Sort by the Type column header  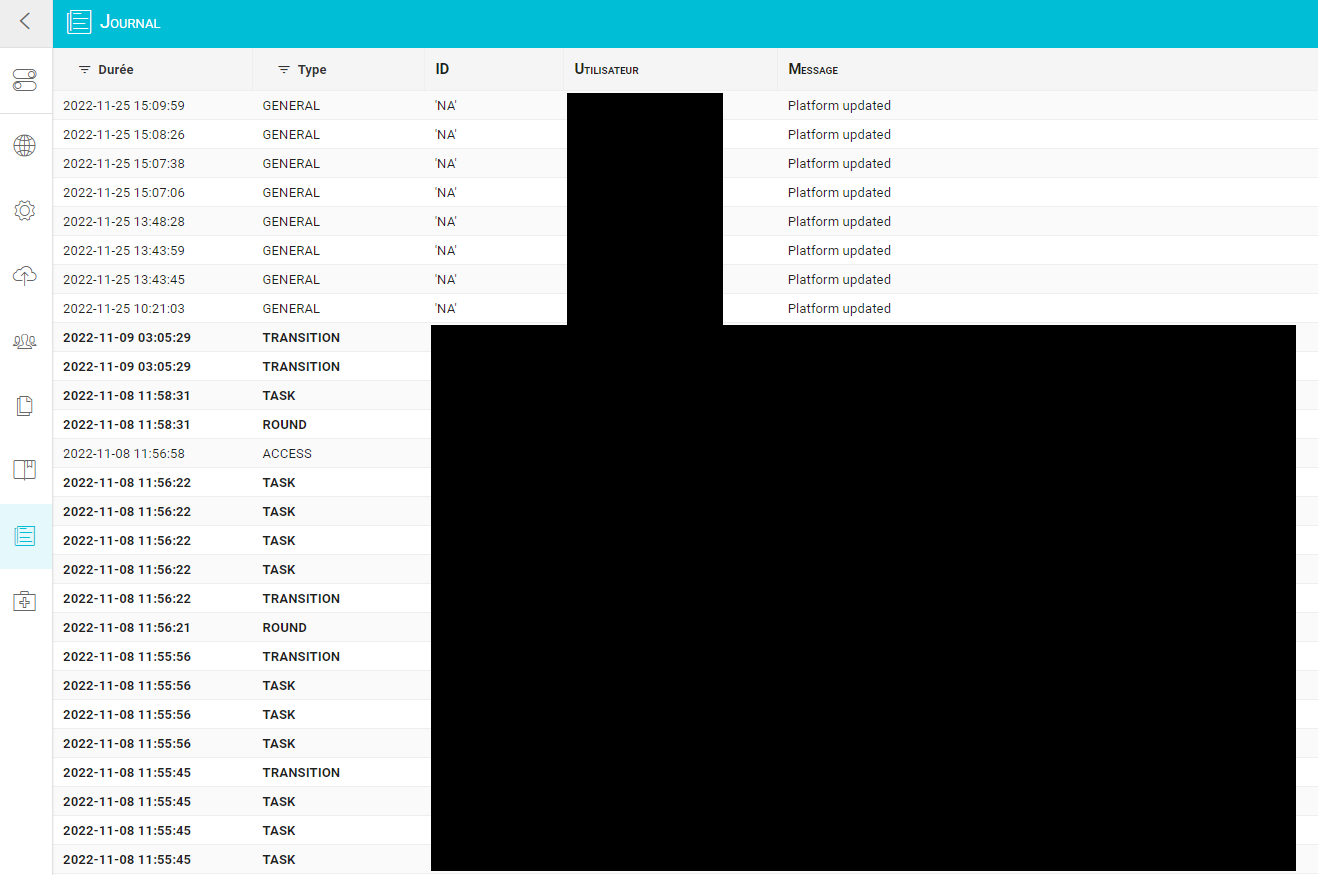click(312, 70)
